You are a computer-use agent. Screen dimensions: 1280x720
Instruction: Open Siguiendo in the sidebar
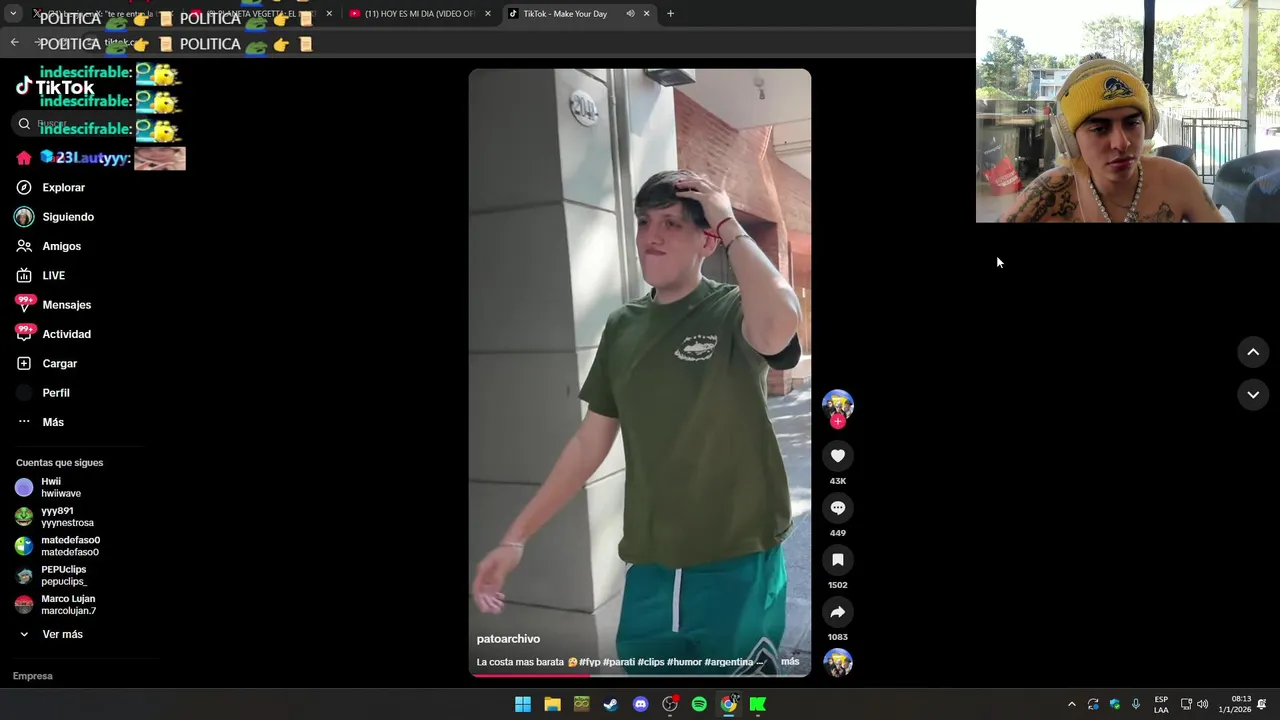coord(68,217)
